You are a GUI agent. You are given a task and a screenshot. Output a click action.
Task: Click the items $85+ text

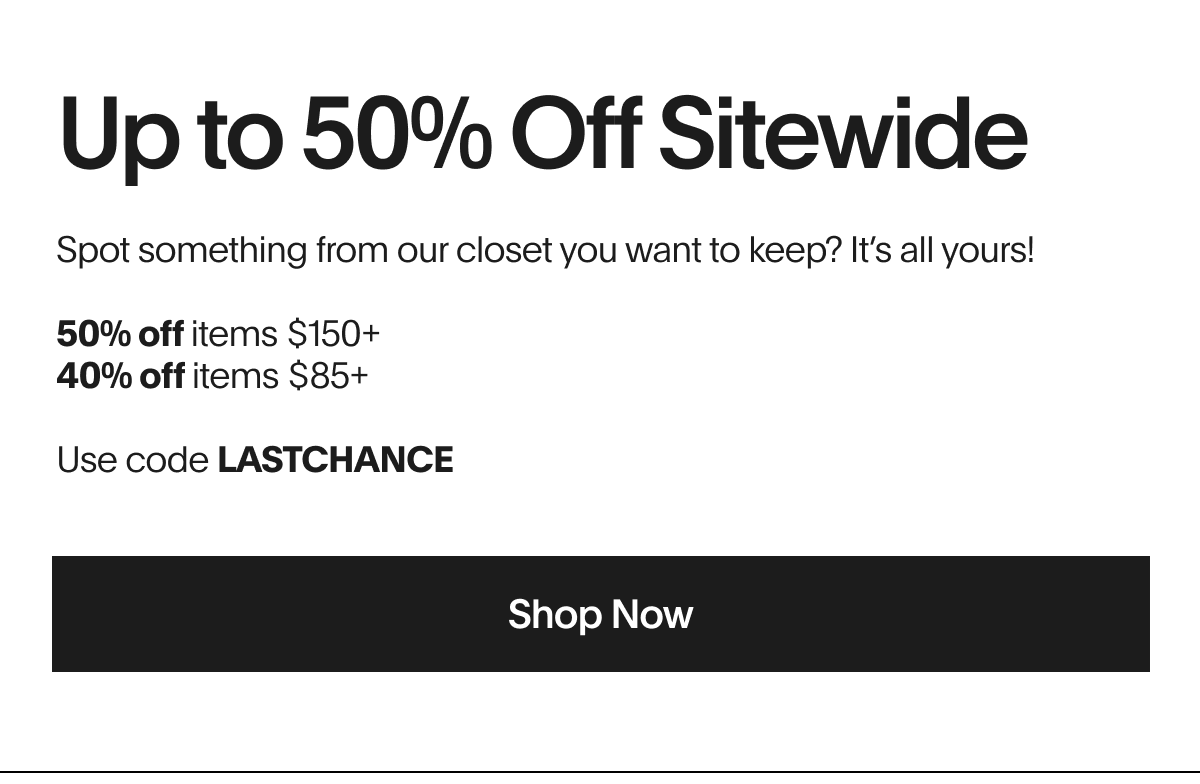coord(280,376)
